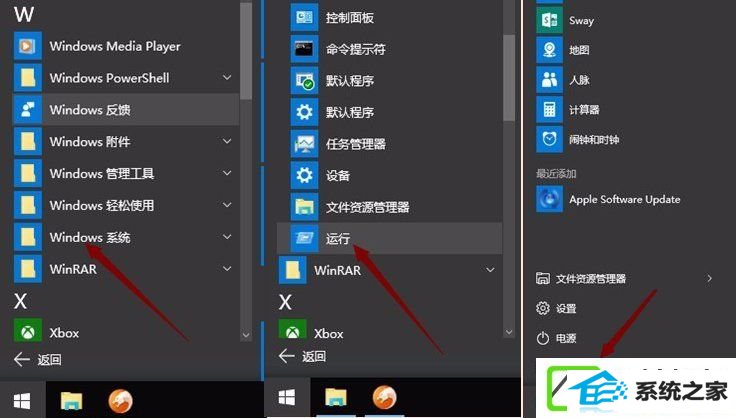Open 默认程序 icon with green checkmark
The width and height of the screenshot is (736, 418).
(304, 81)
